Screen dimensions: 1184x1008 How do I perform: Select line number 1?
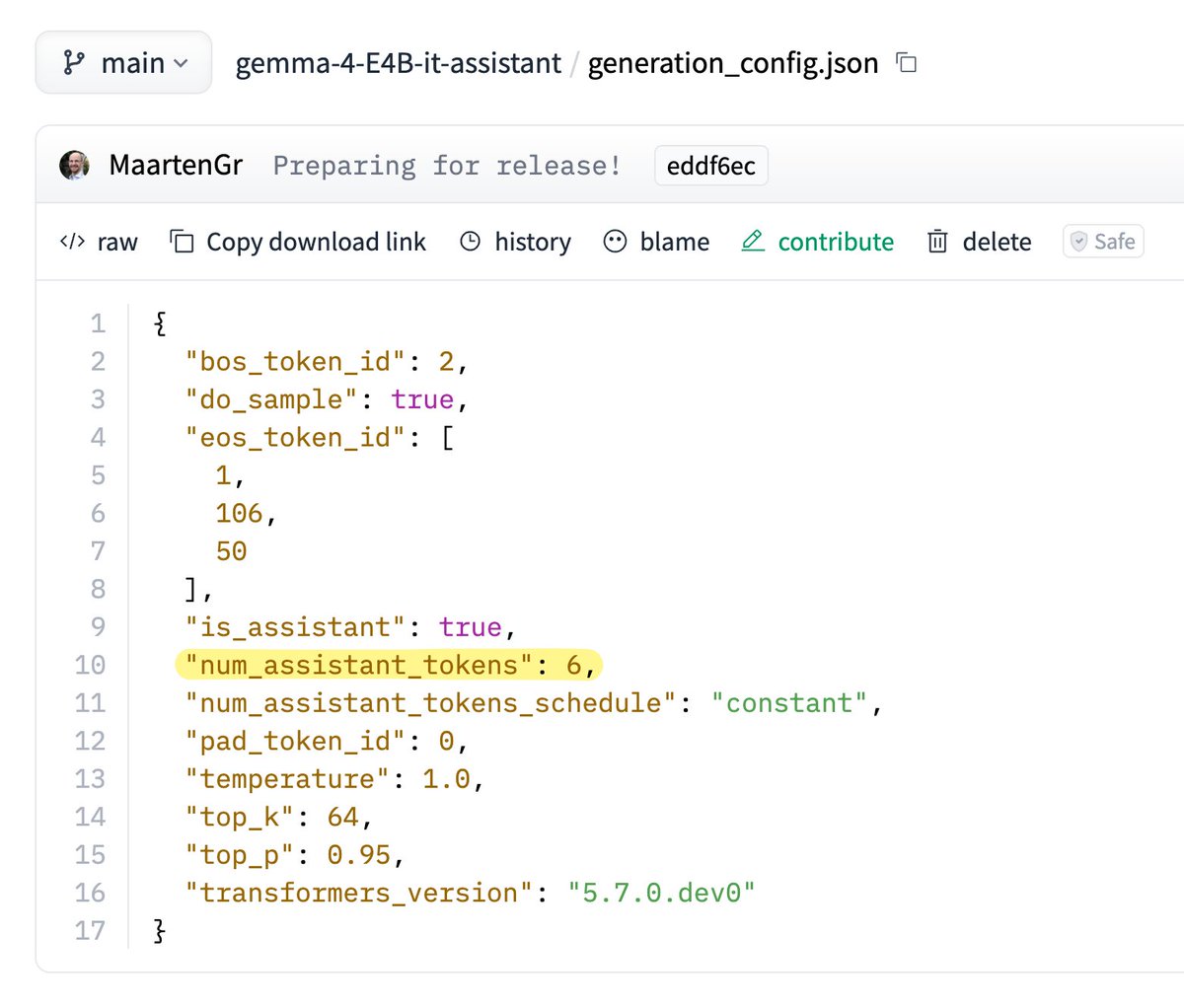pyautogui.click(x=98, y=324)
